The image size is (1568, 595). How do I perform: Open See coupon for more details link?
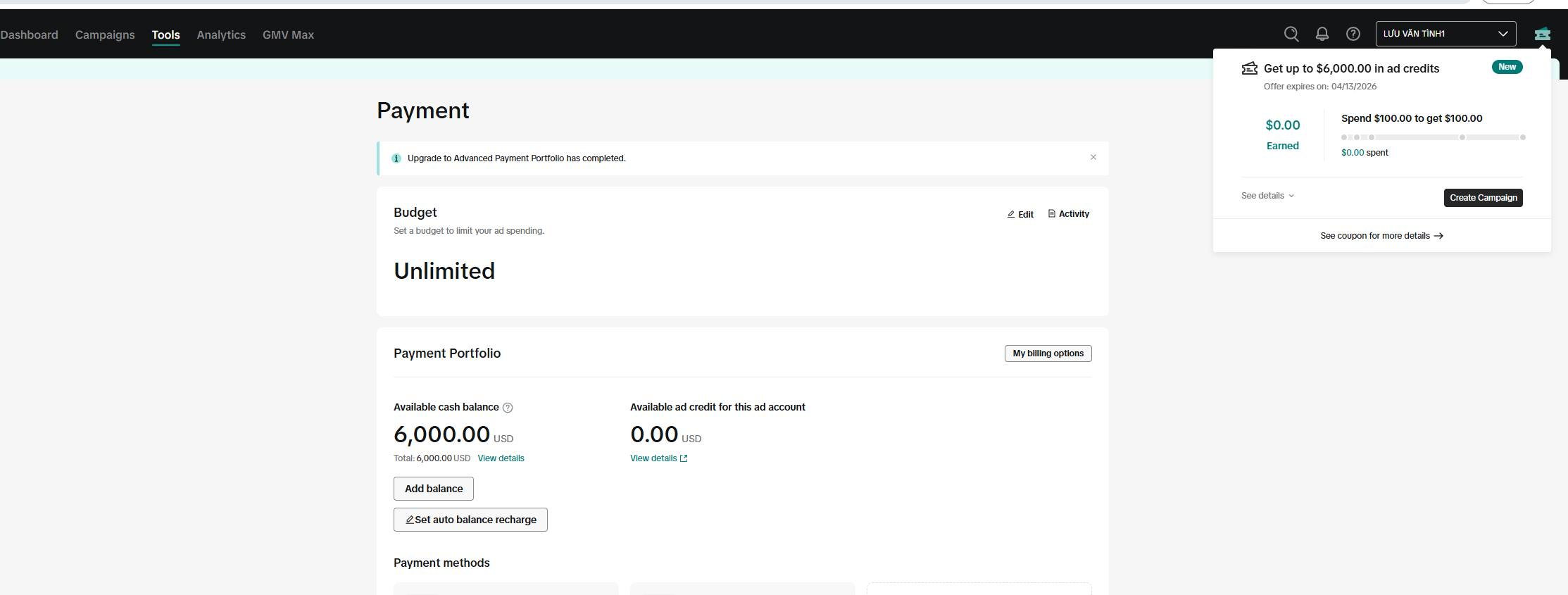point(1381,236)
